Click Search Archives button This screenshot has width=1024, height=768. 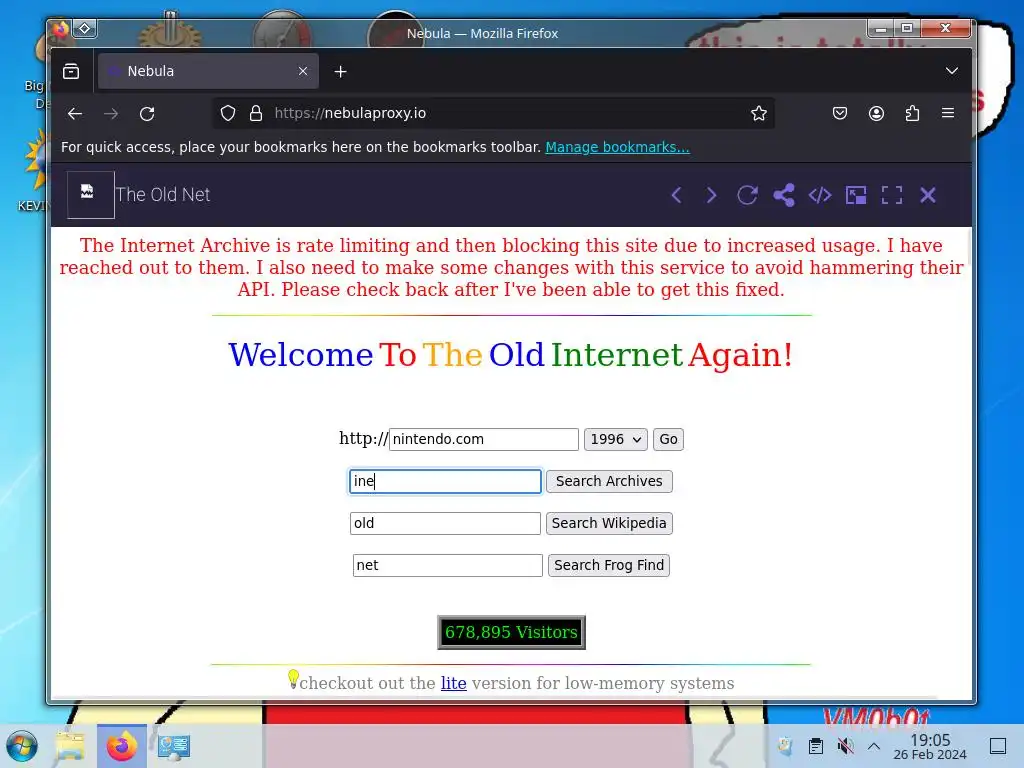[609, 481]
